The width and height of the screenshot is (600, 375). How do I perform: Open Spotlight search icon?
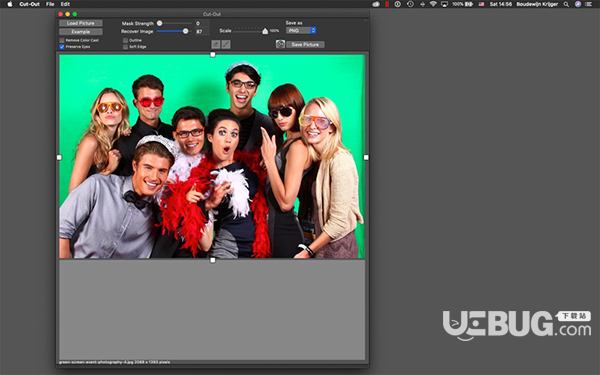pos(566,4)
